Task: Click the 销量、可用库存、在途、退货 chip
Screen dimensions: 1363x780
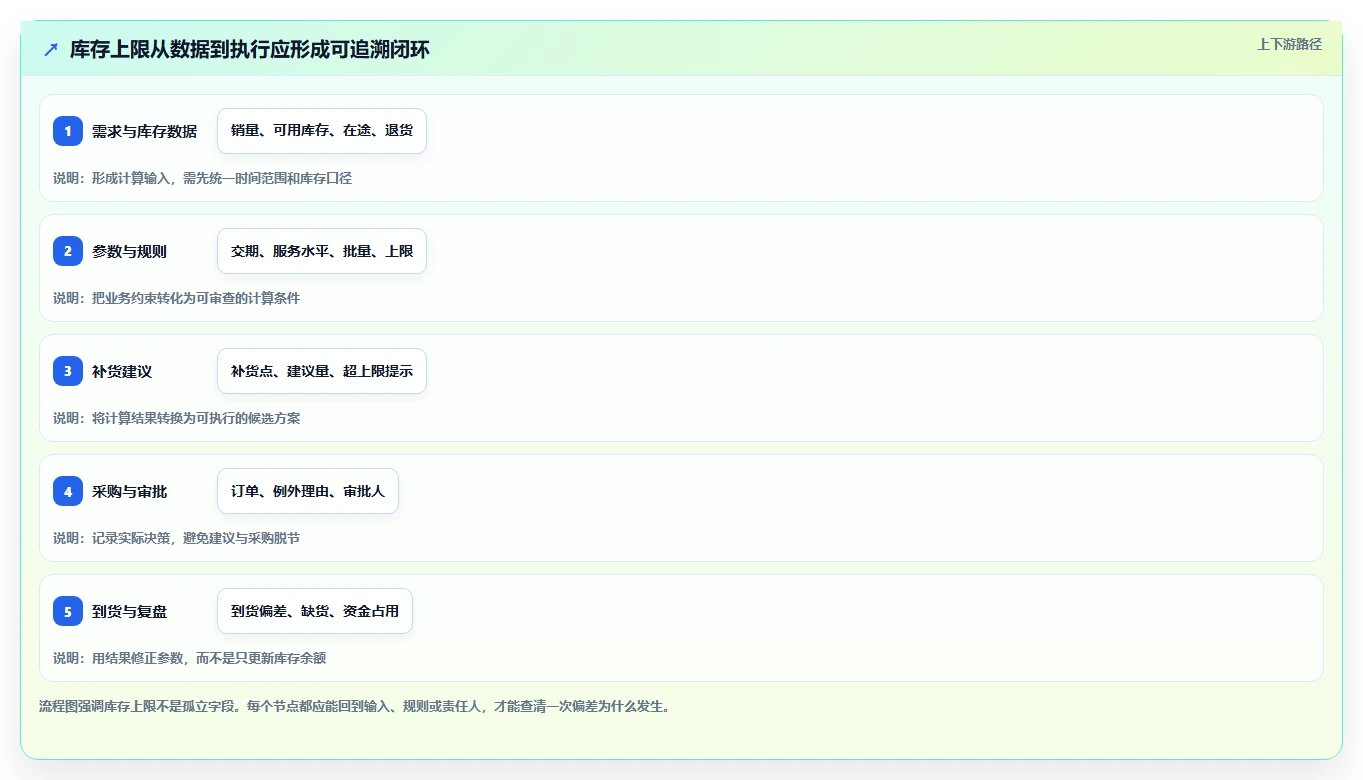Action: pos(322,131)
